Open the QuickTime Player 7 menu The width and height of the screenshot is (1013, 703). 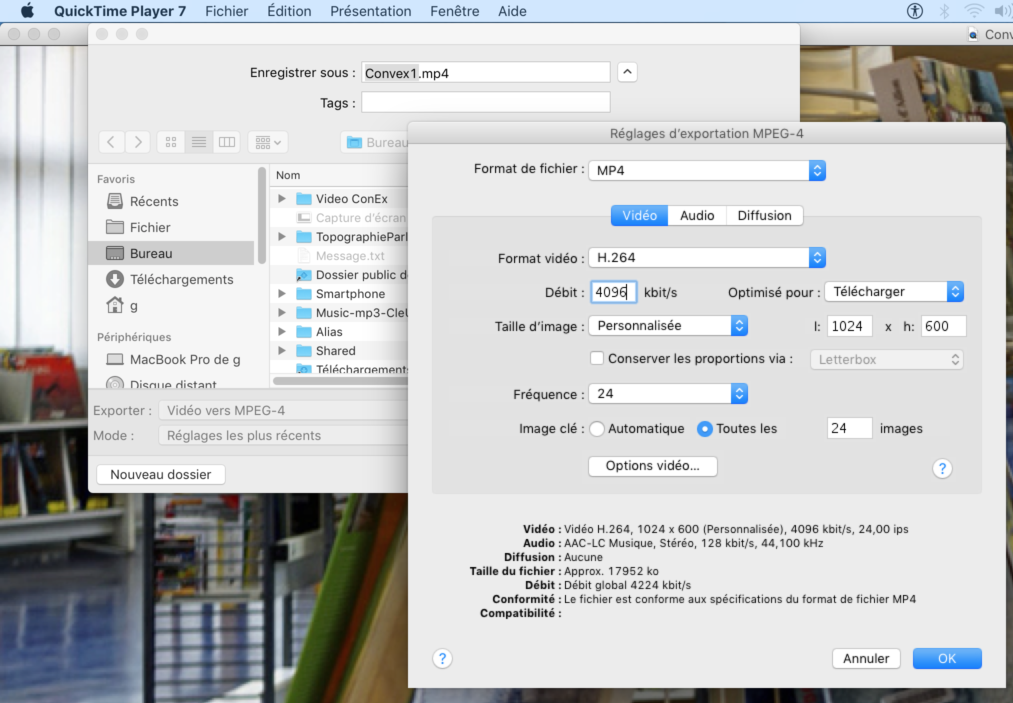tap(120, 11)
